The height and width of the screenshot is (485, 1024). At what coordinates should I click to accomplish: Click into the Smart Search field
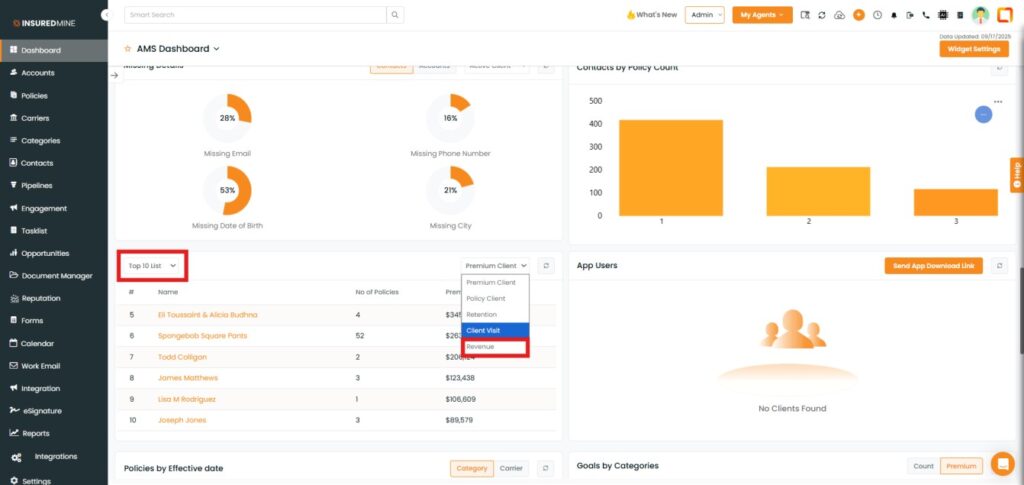(x=255, y=15)
